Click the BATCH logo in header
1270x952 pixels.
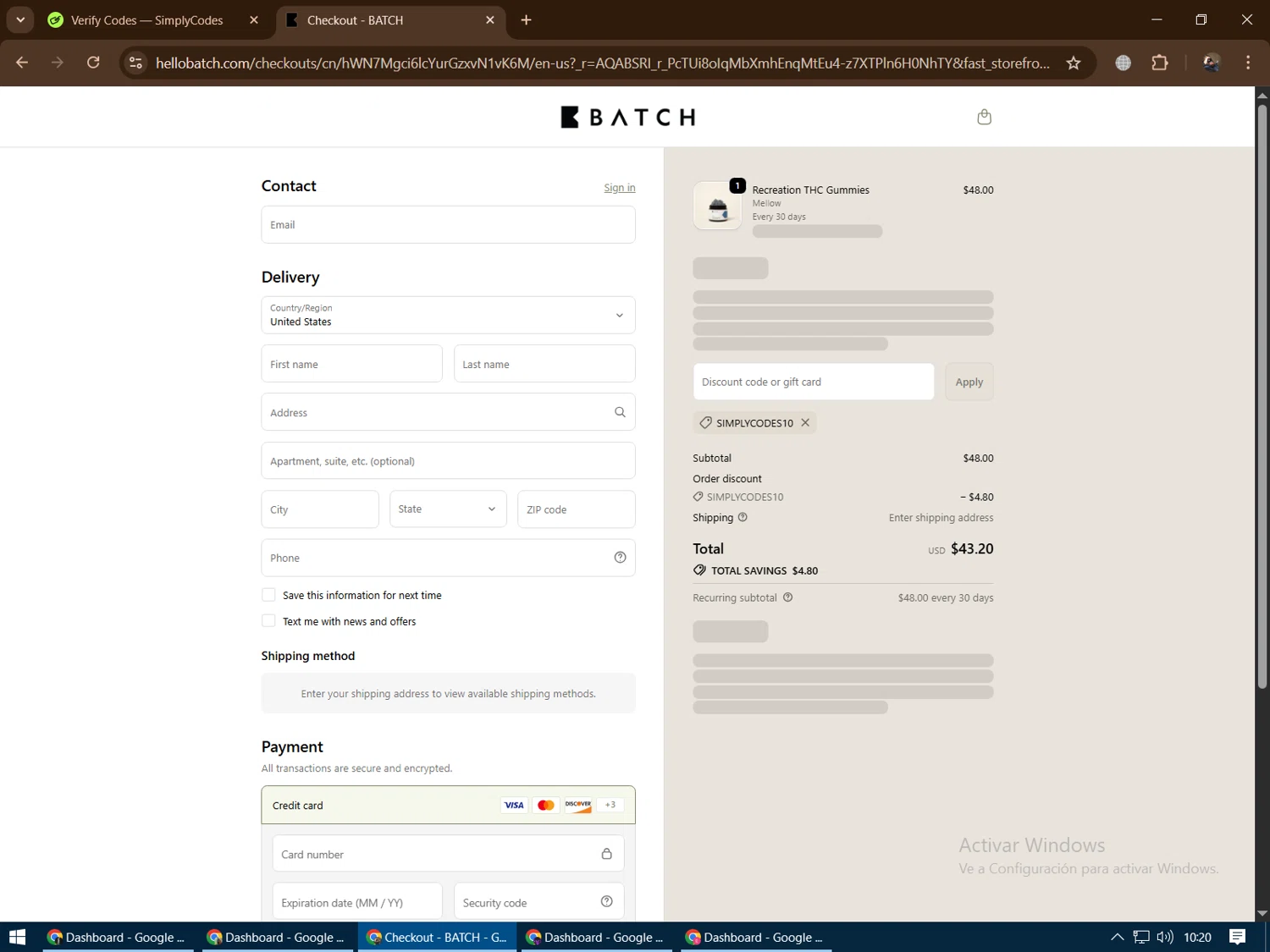[x=627, y=117]
